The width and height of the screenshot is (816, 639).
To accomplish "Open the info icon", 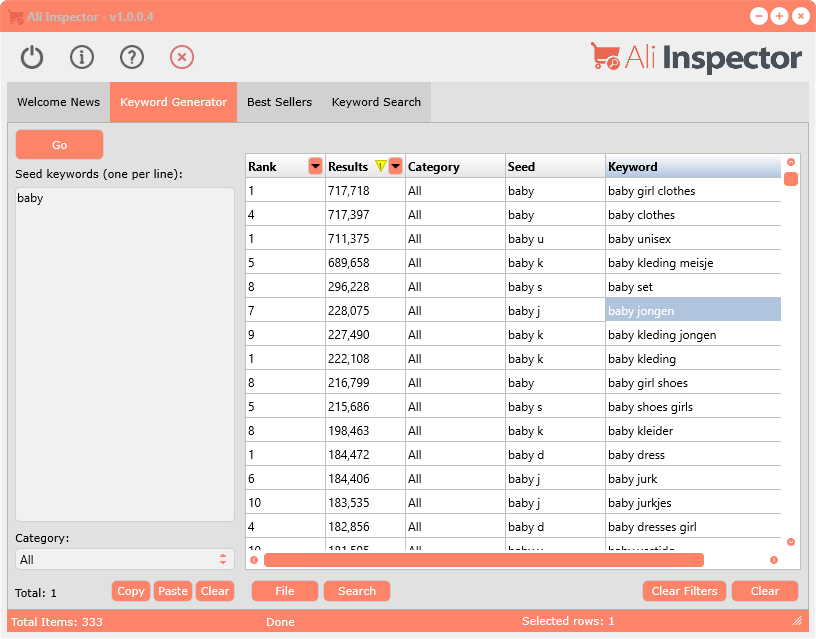I will (82, 57).
